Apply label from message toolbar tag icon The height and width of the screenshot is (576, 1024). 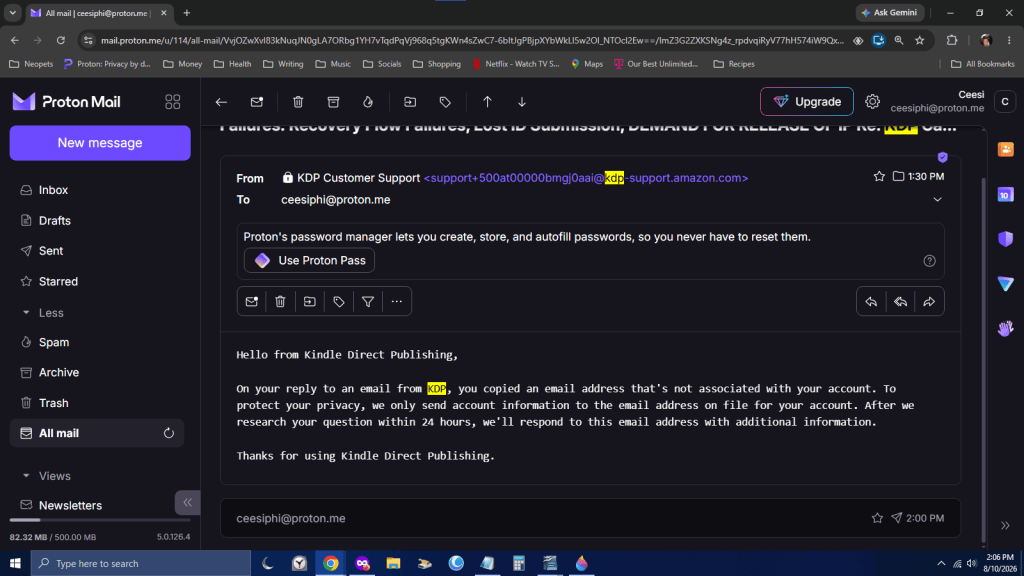click(x=338, y=302)
